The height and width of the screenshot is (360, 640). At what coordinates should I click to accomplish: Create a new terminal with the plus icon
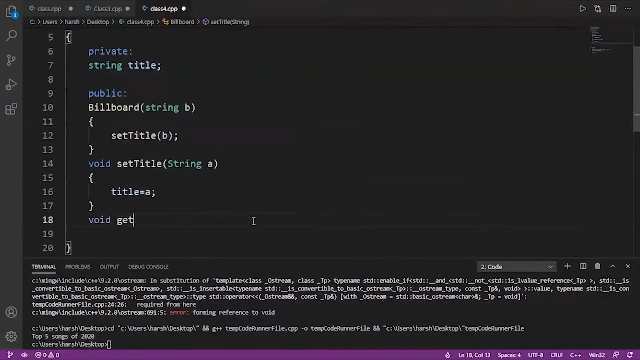tap(567, 266)
